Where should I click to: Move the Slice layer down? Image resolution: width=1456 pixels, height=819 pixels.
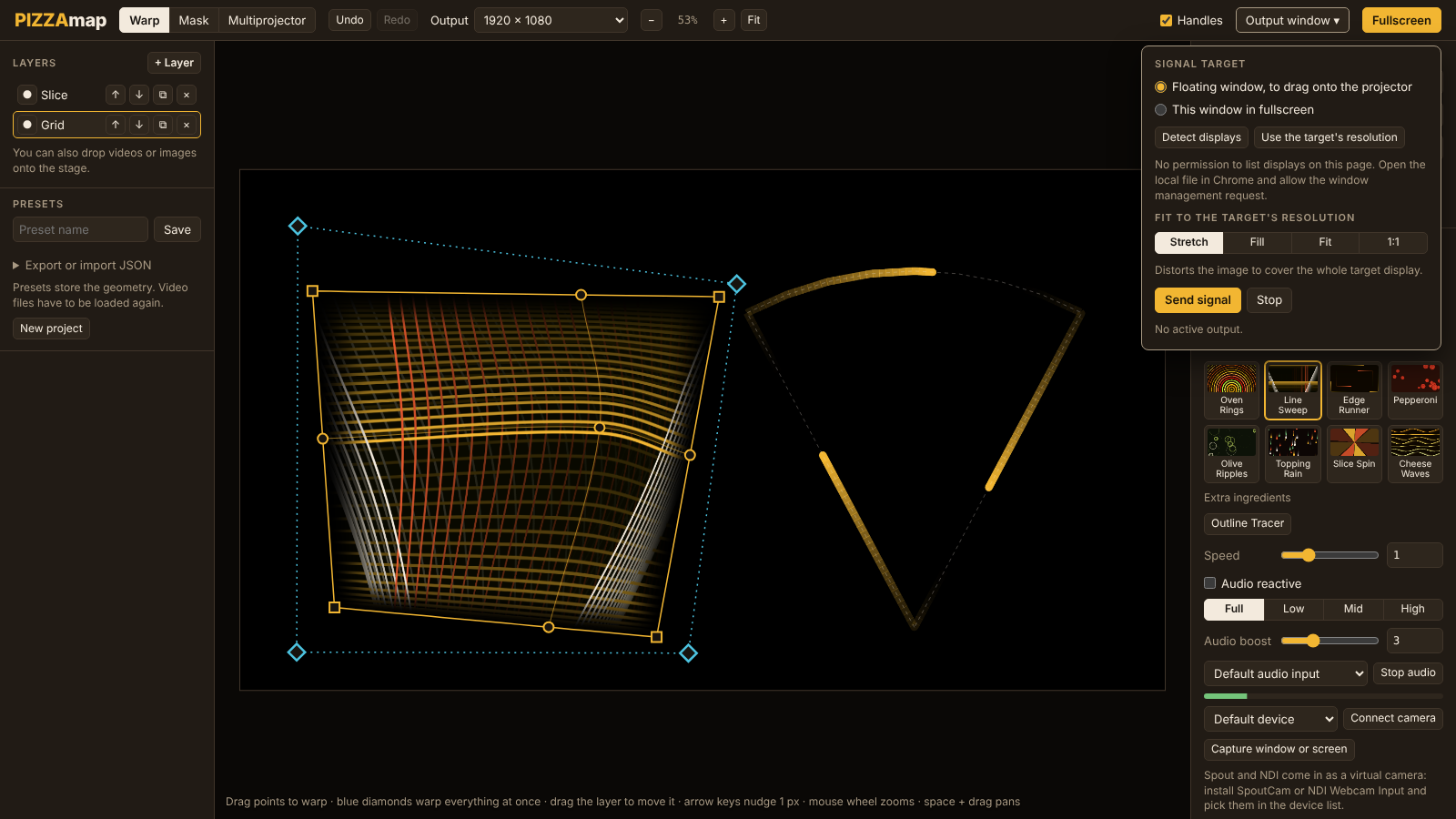[139, 95]
